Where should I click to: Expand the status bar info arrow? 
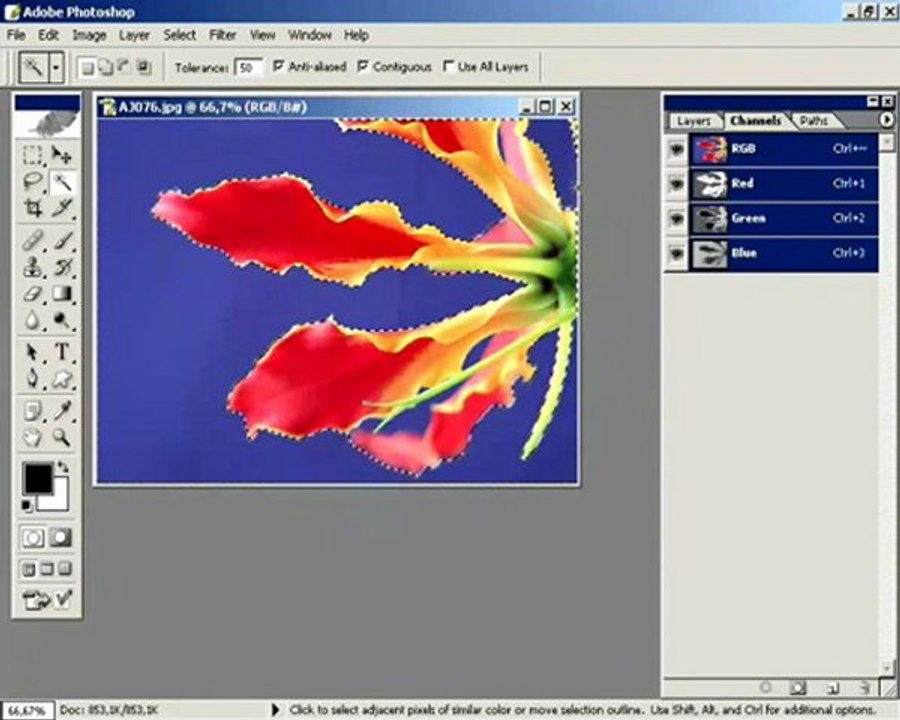click(274, 710)
